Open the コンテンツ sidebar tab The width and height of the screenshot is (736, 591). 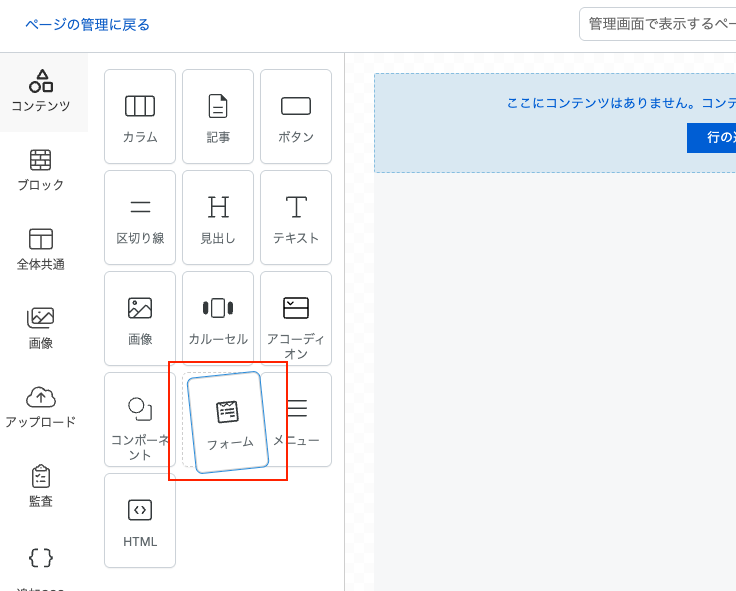[41, 92]
